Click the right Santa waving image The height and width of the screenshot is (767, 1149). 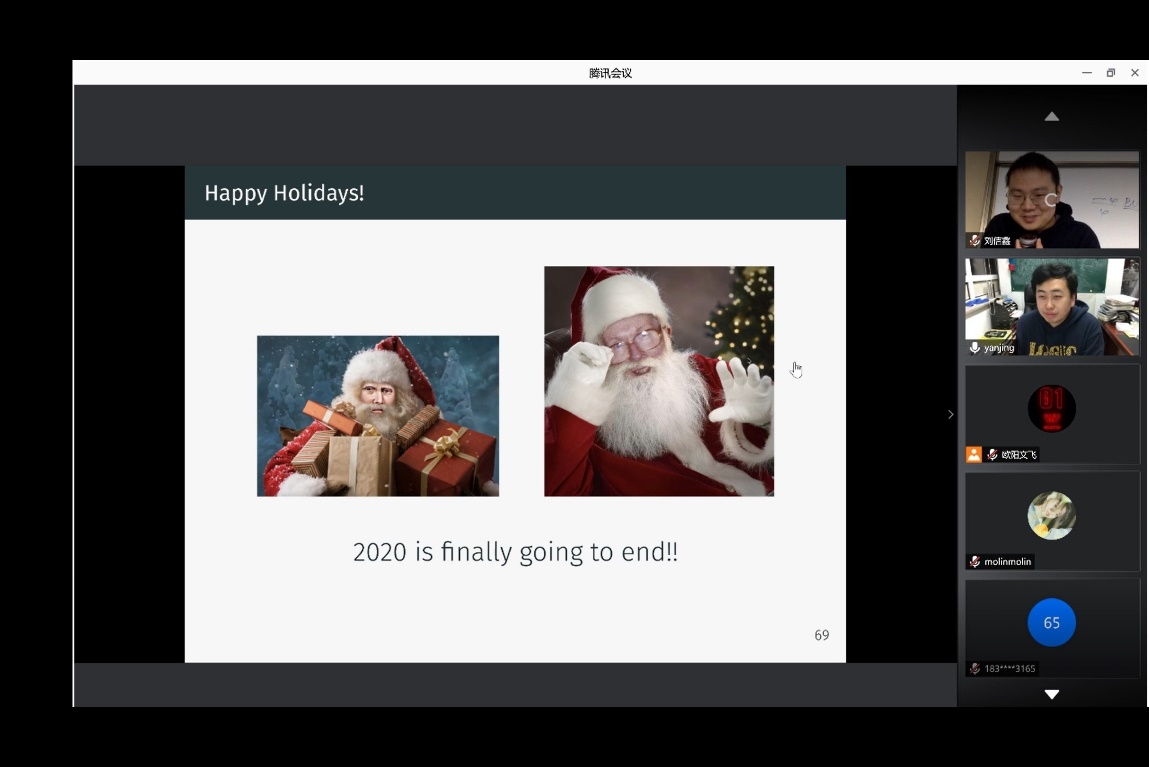coord(658,381)
